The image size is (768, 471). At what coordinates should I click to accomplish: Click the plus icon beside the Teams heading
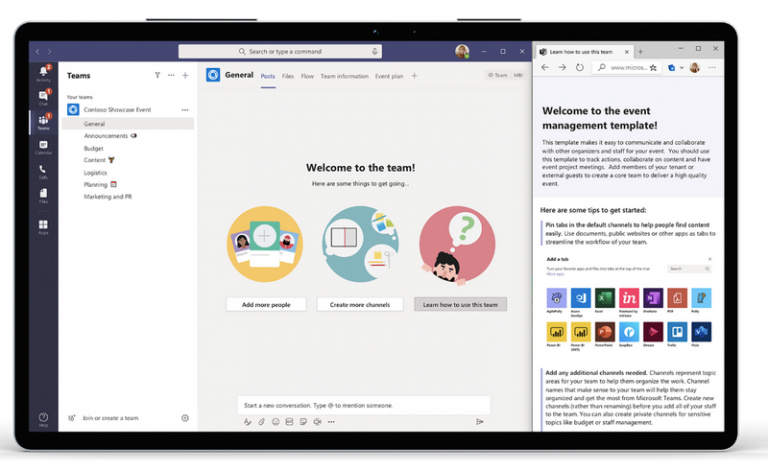click(x=185, y=75)
